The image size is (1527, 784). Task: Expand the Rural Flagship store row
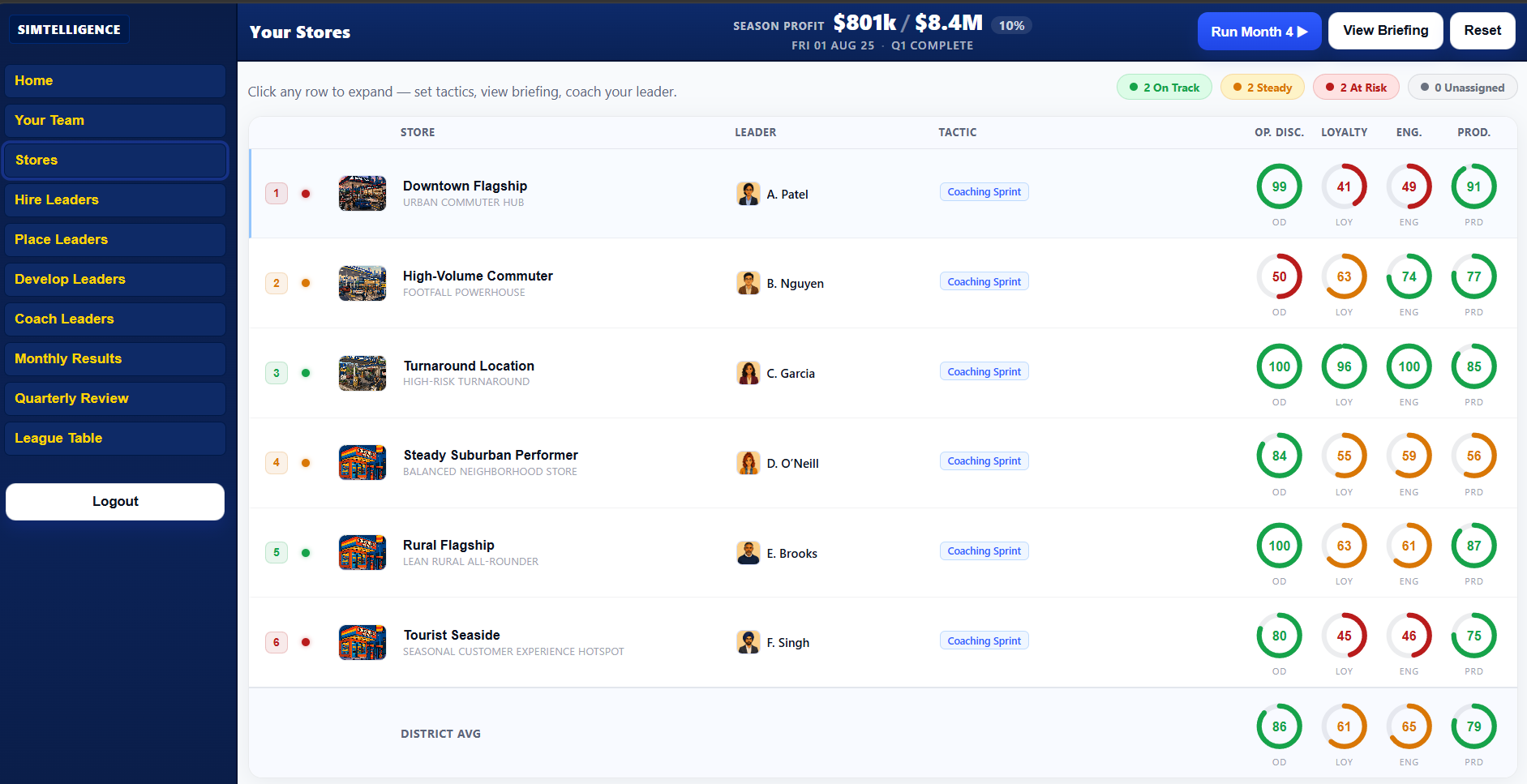pos(883,553)
